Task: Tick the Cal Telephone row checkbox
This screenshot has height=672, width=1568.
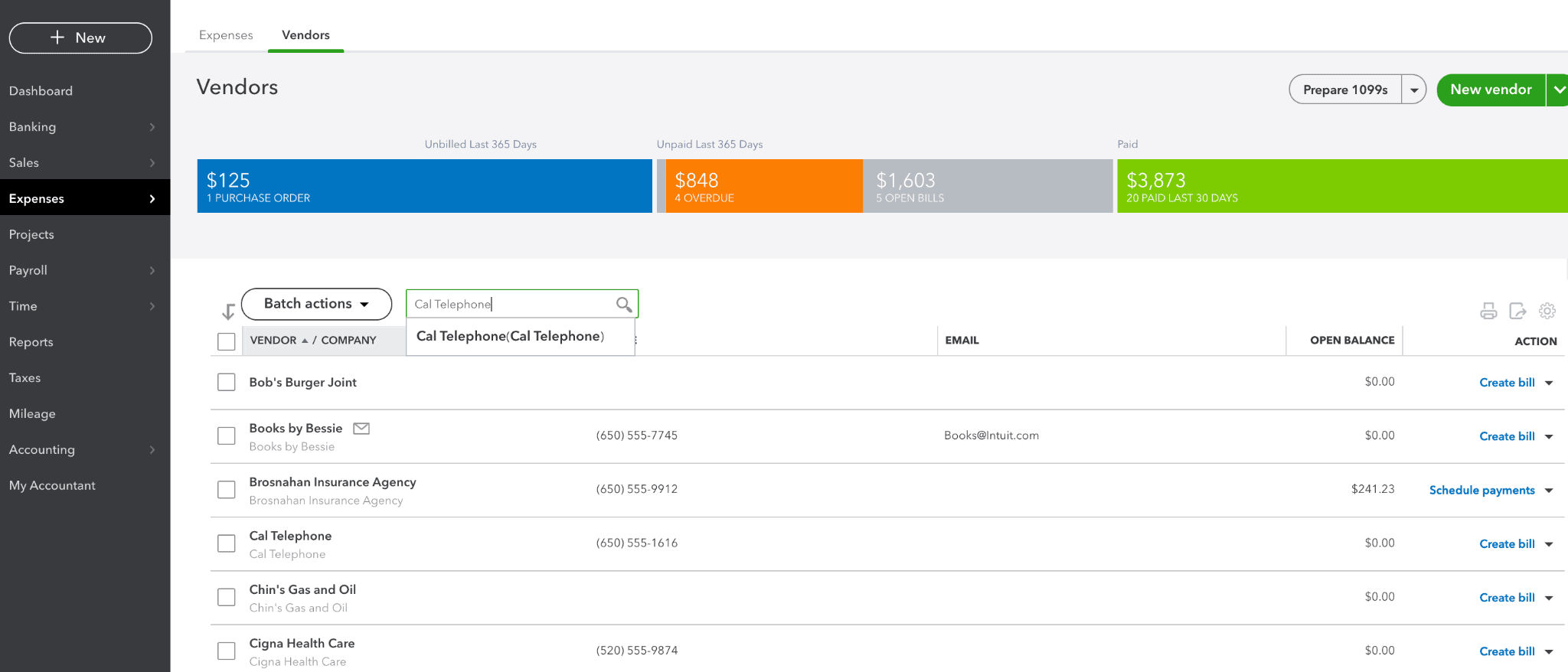Action: coord(227,543)
